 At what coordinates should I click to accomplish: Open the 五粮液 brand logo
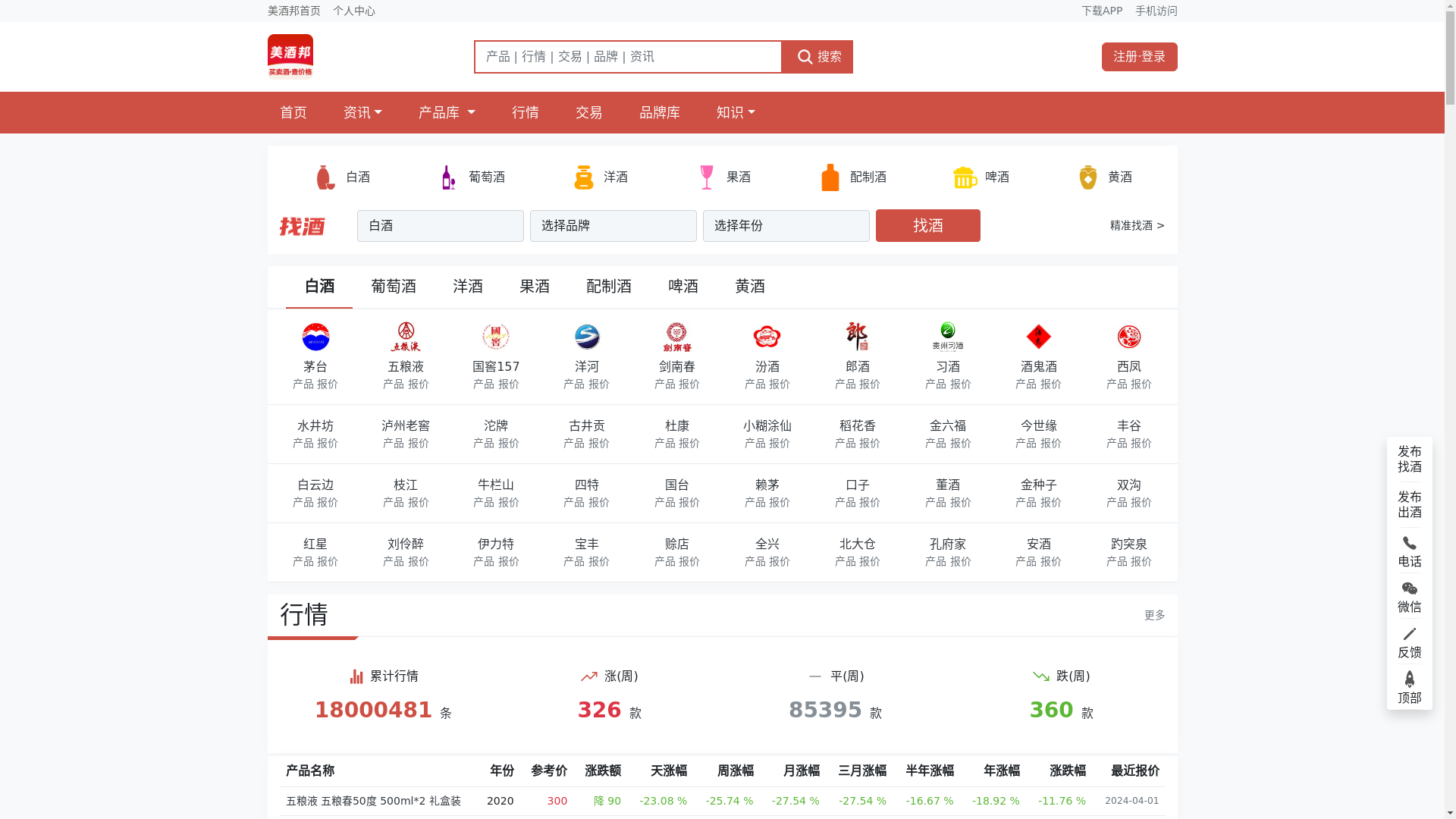(406, 337)
